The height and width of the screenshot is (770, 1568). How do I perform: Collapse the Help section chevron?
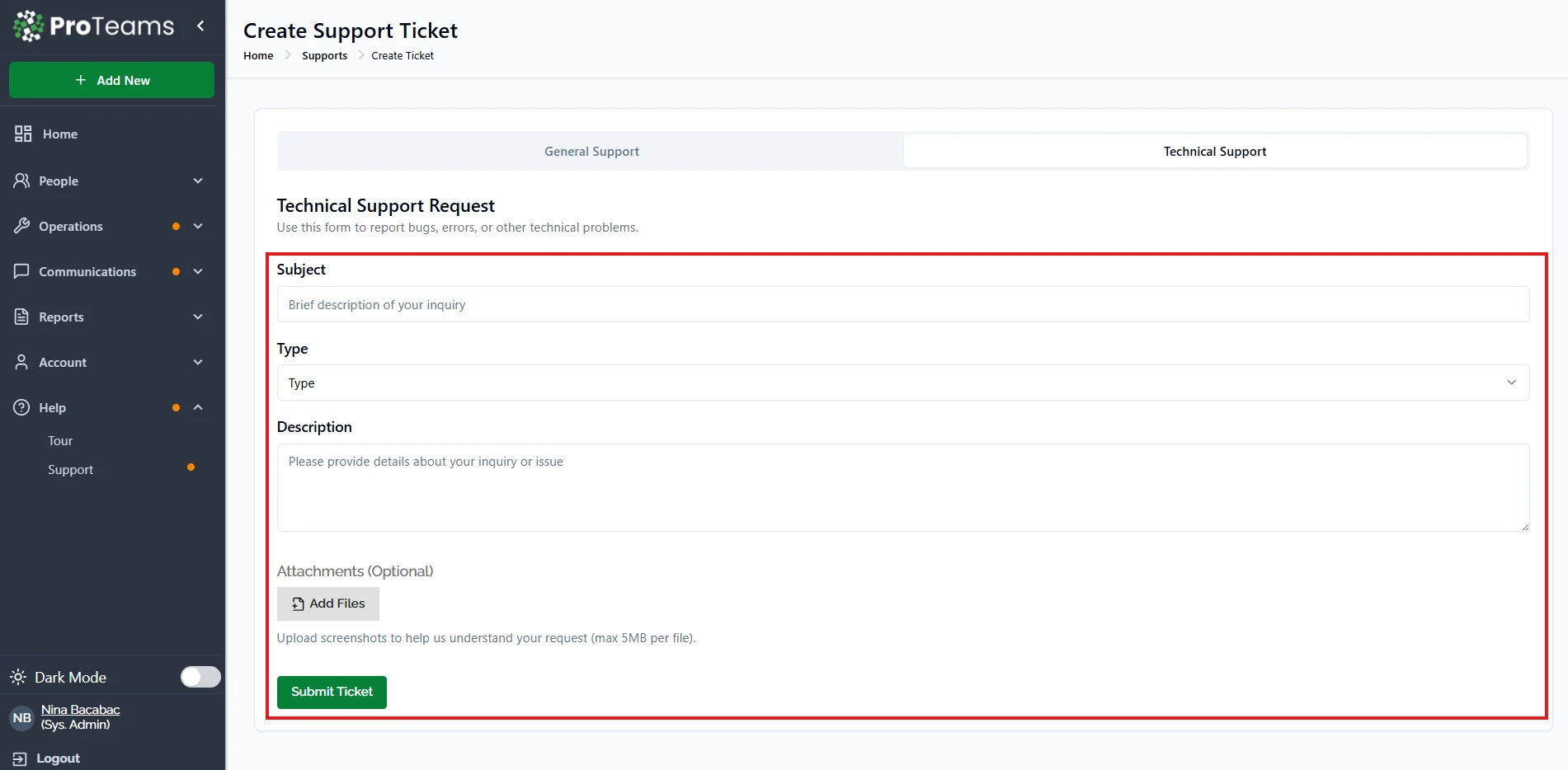198,407
